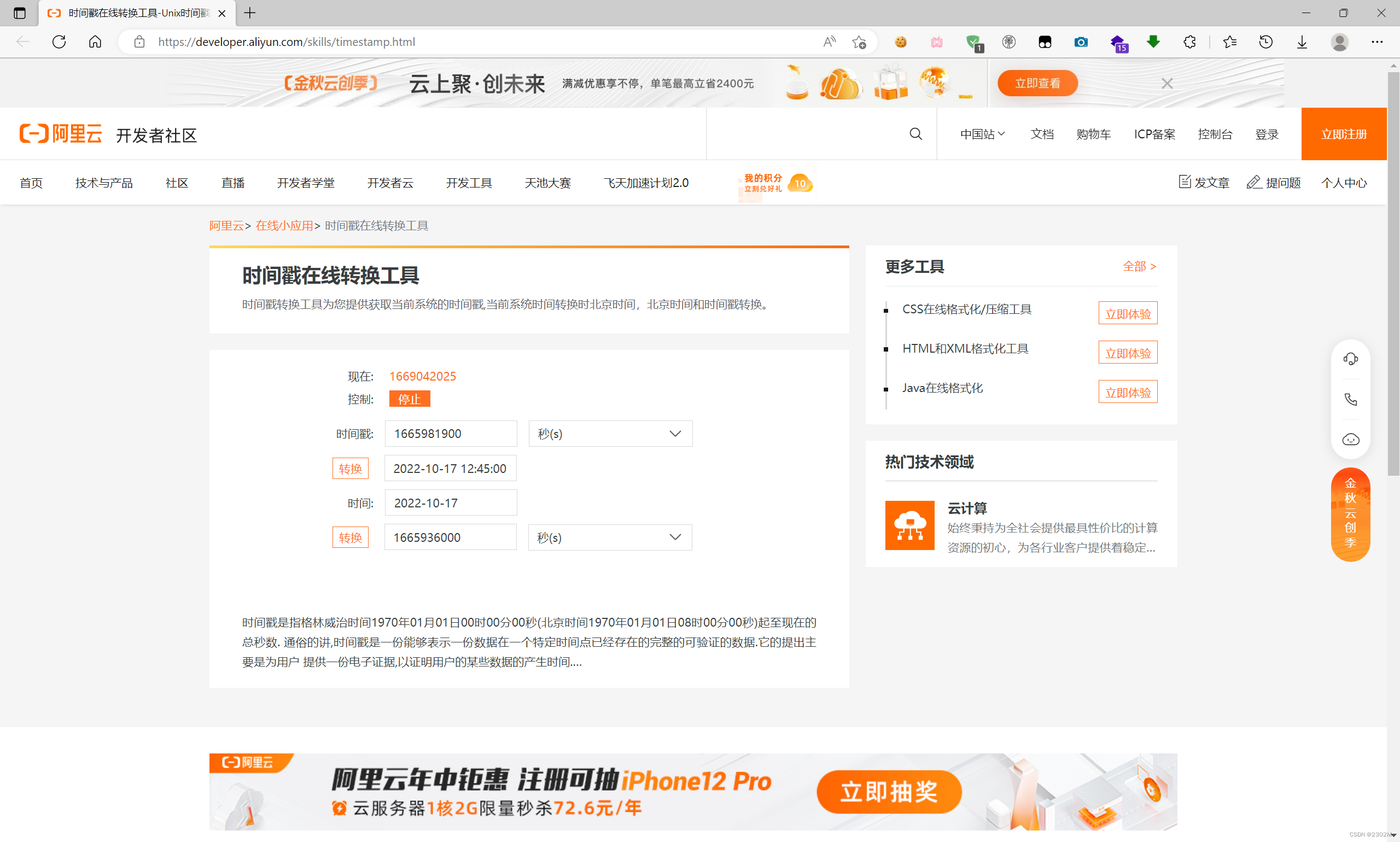
Task: Click 立即体验 for CSS formatting tool
Action: [1128, 314]
